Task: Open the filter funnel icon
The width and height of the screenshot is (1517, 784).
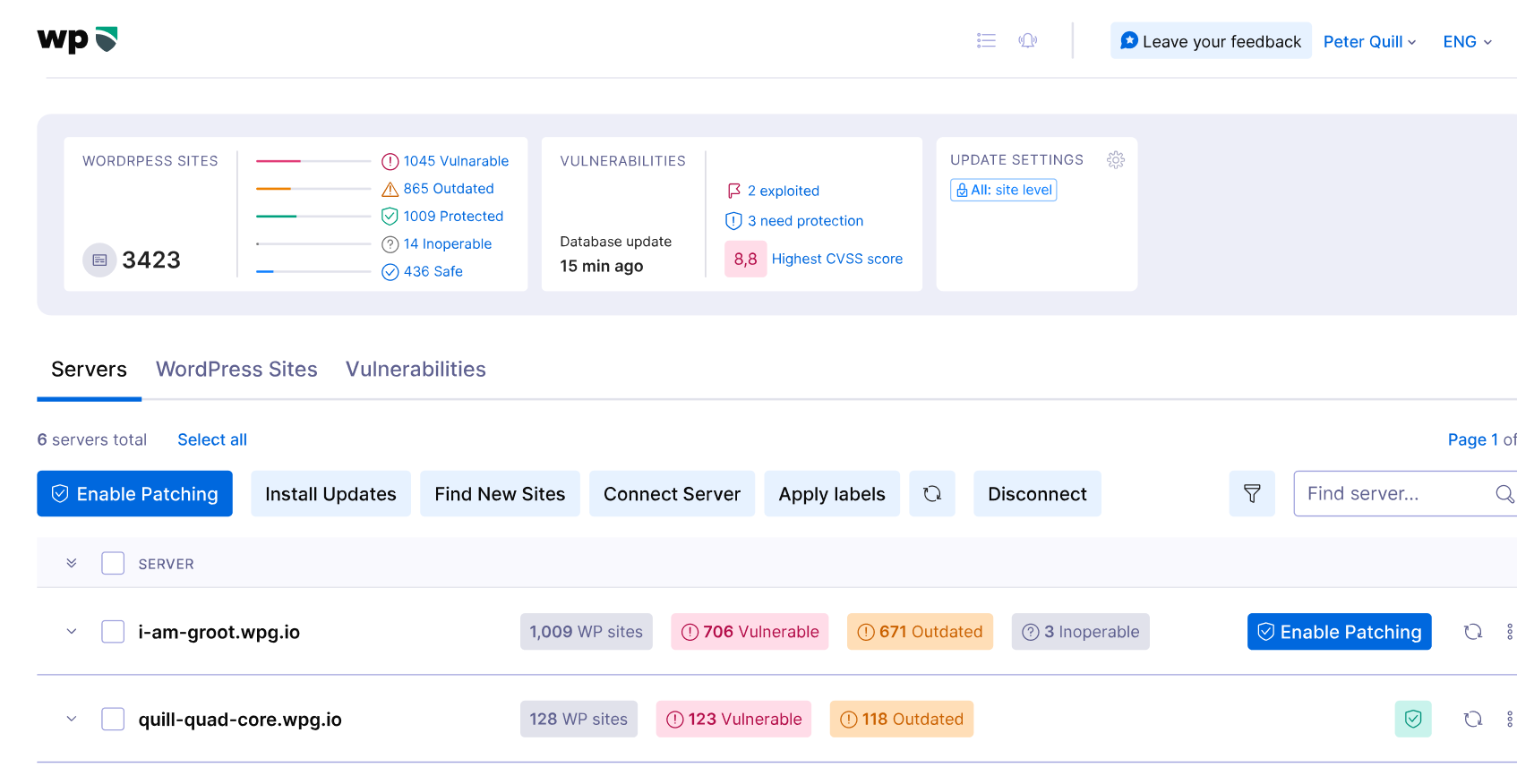Action: (1251, 494)
